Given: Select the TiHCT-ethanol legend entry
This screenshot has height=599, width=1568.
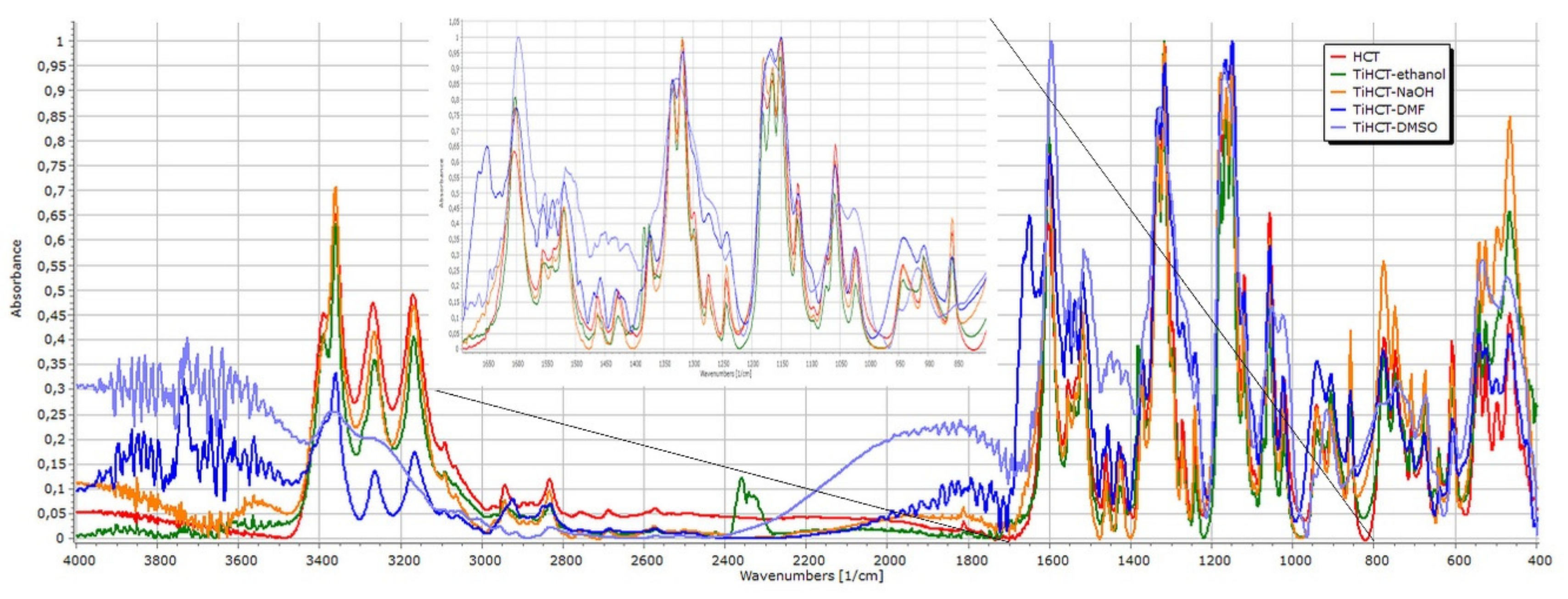Looking at the screenshot, I should click(x=1388, y=74).
